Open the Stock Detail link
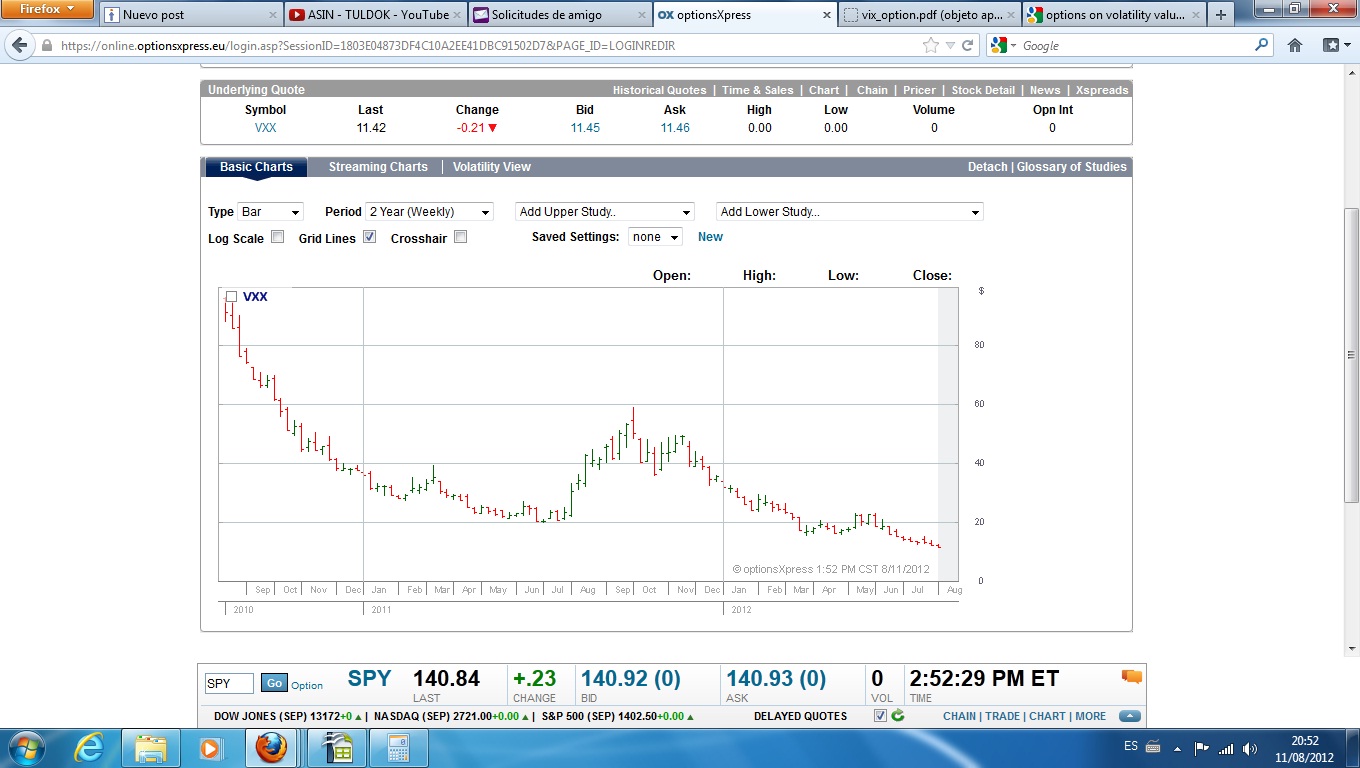 pos(983,90)
